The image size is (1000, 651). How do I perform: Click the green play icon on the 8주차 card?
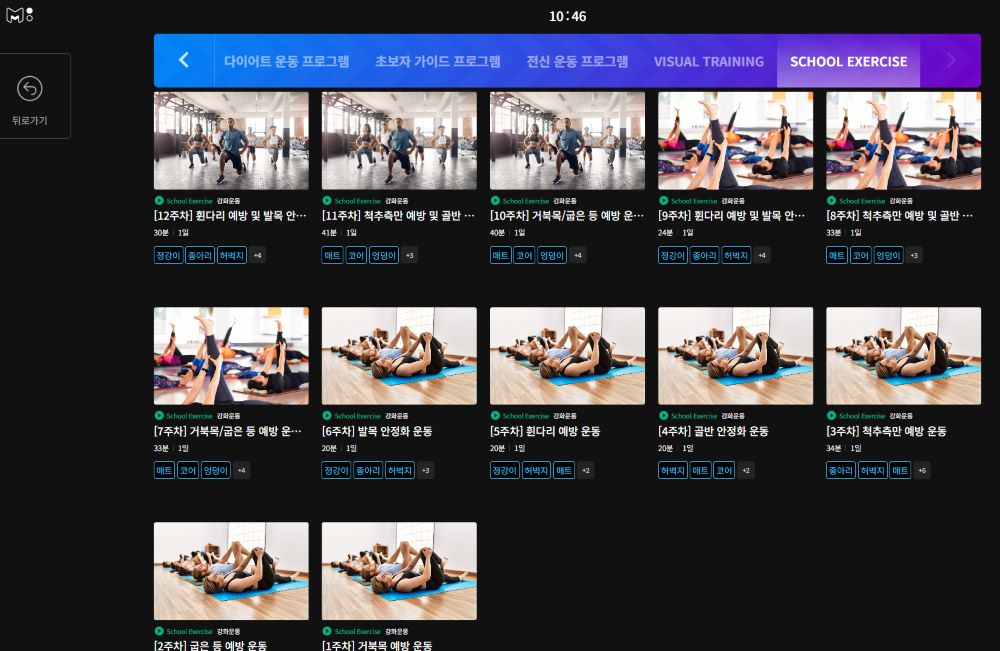(x=831, y=200)
